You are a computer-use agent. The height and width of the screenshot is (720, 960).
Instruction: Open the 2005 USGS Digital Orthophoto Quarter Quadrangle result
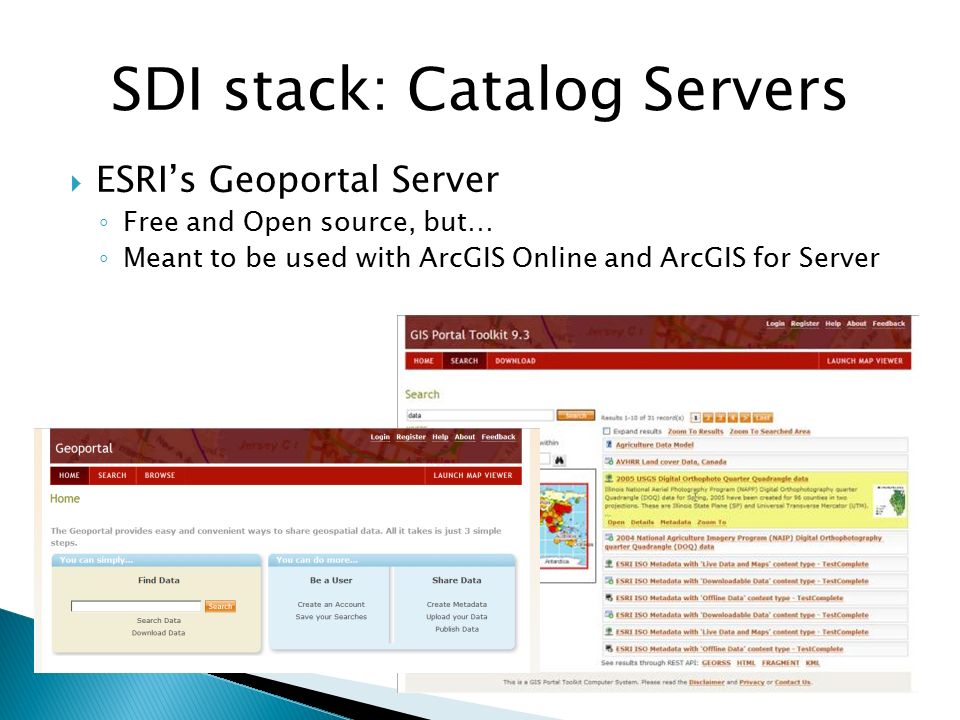712,479
